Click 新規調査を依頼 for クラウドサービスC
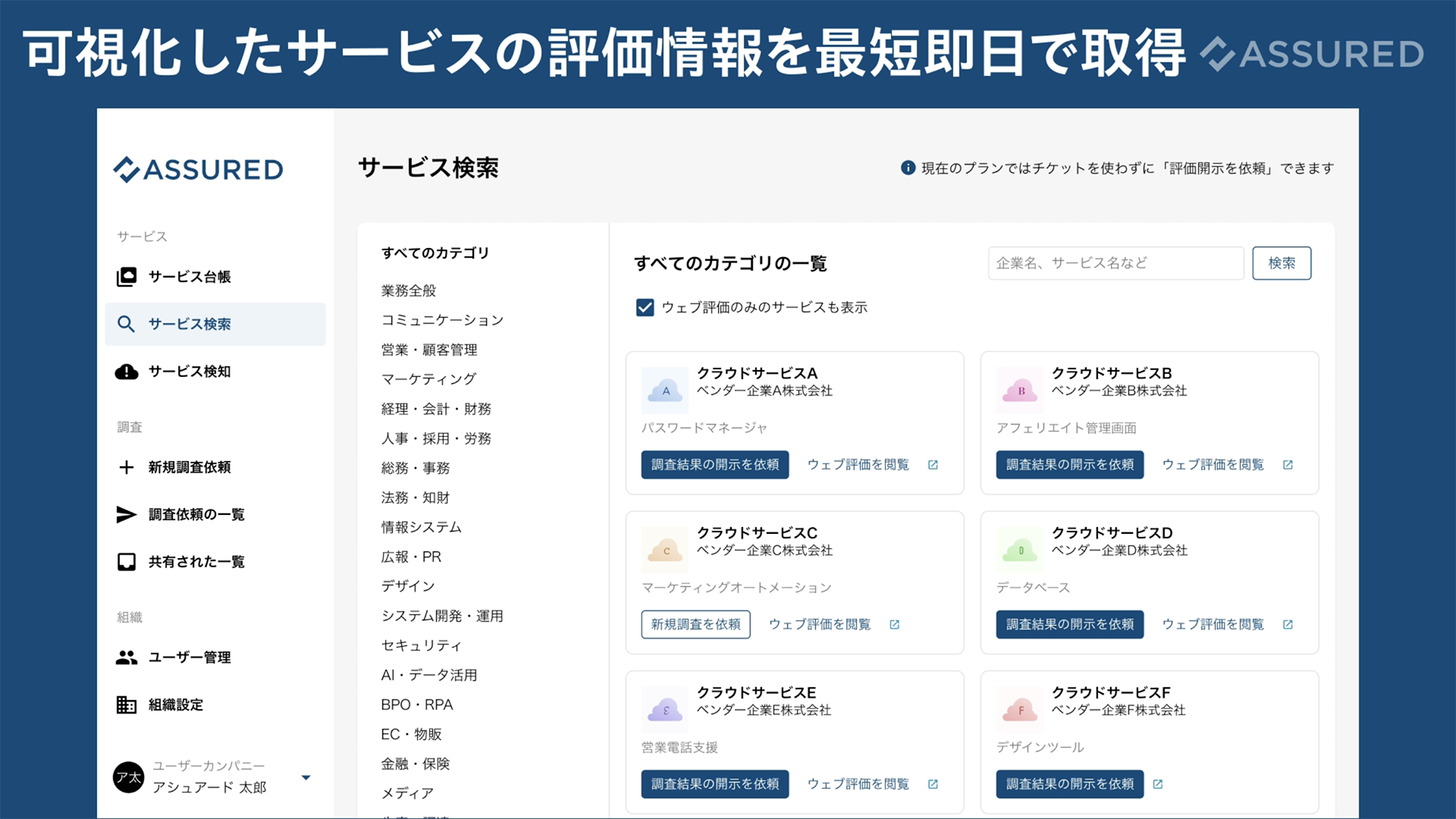 (x=695, y=624)
